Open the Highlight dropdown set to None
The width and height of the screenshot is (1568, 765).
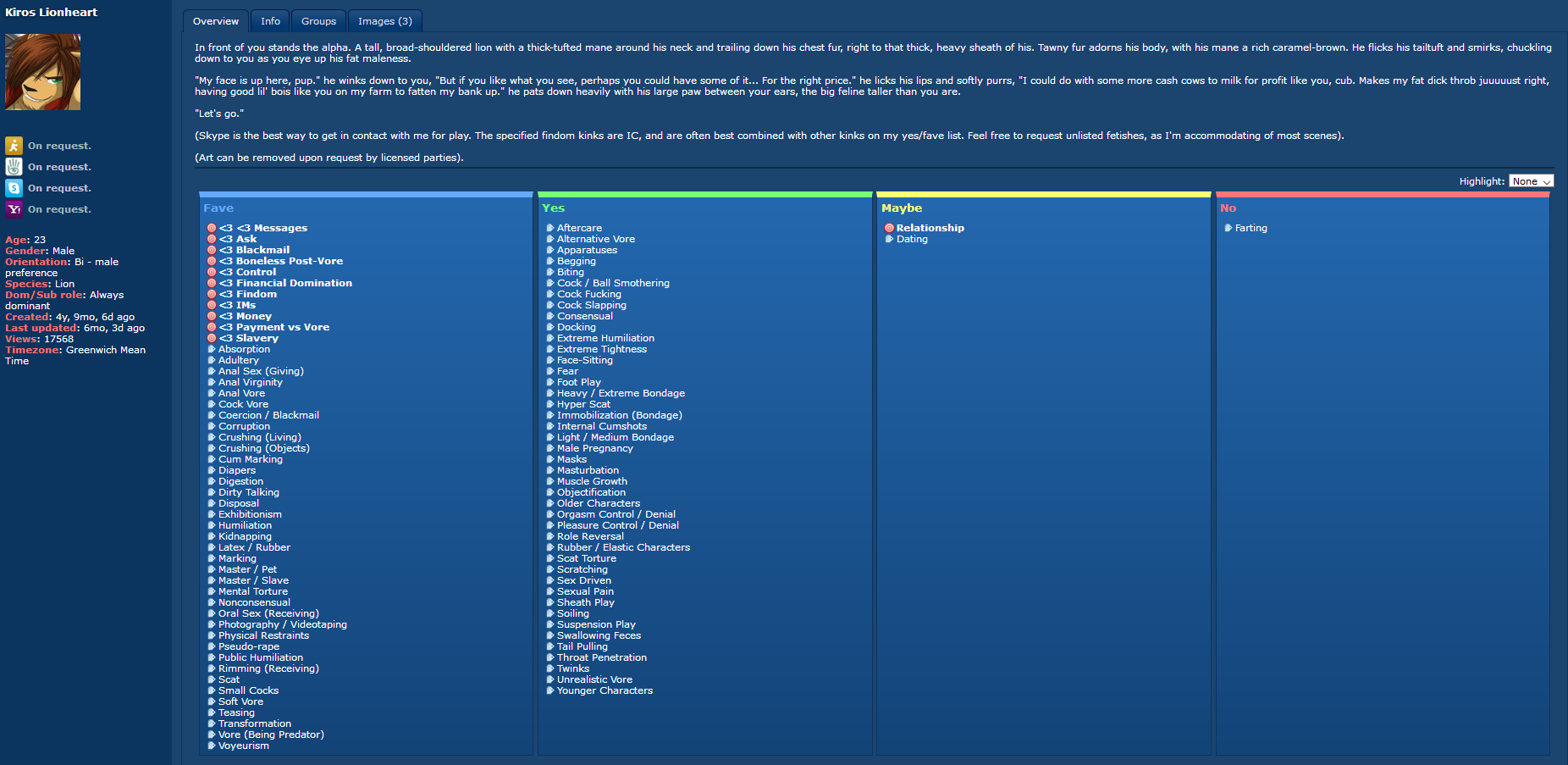[1531, 181]
